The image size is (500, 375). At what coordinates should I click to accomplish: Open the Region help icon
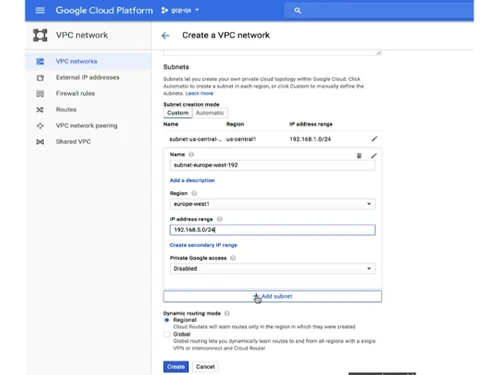pos(194,193)
